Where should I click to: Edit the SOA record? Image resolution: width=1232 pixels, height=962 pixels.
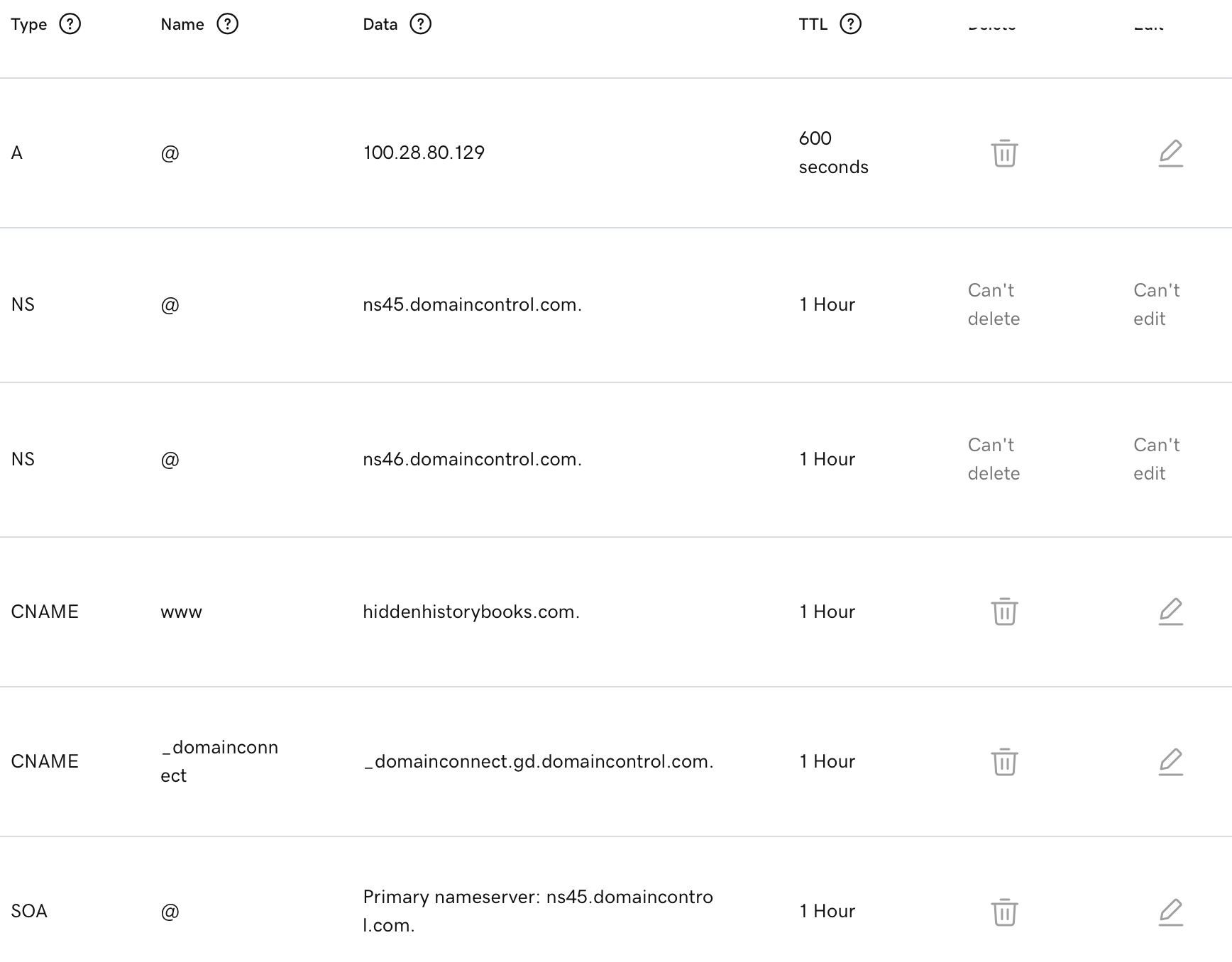[1170, 912]
